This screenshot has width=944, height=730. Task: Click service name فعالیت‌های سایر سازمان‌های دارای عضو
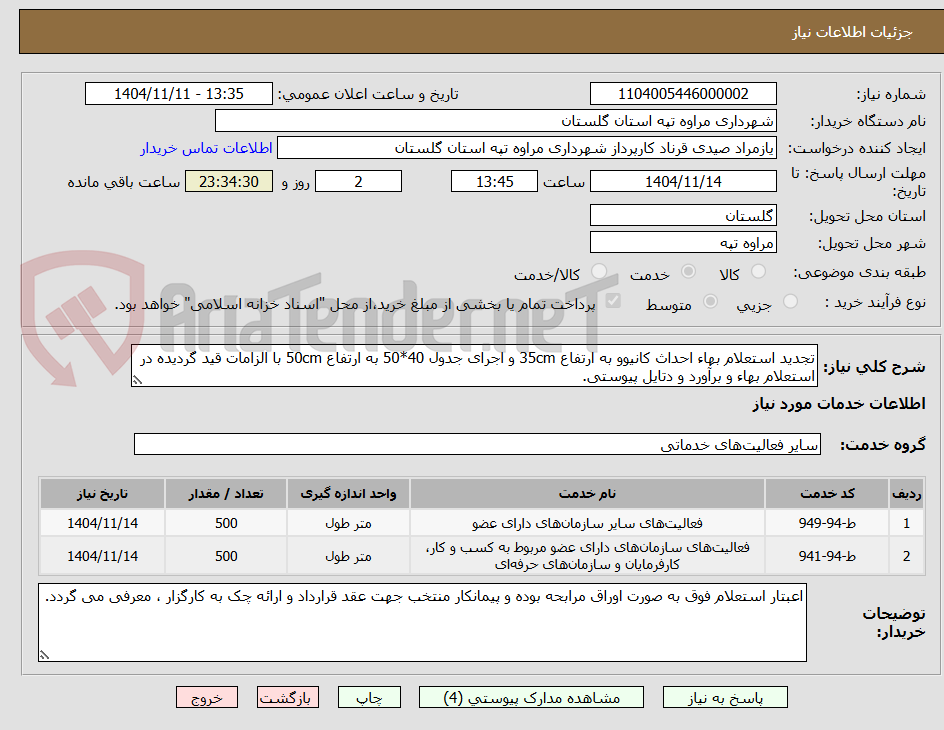[587, 523]
